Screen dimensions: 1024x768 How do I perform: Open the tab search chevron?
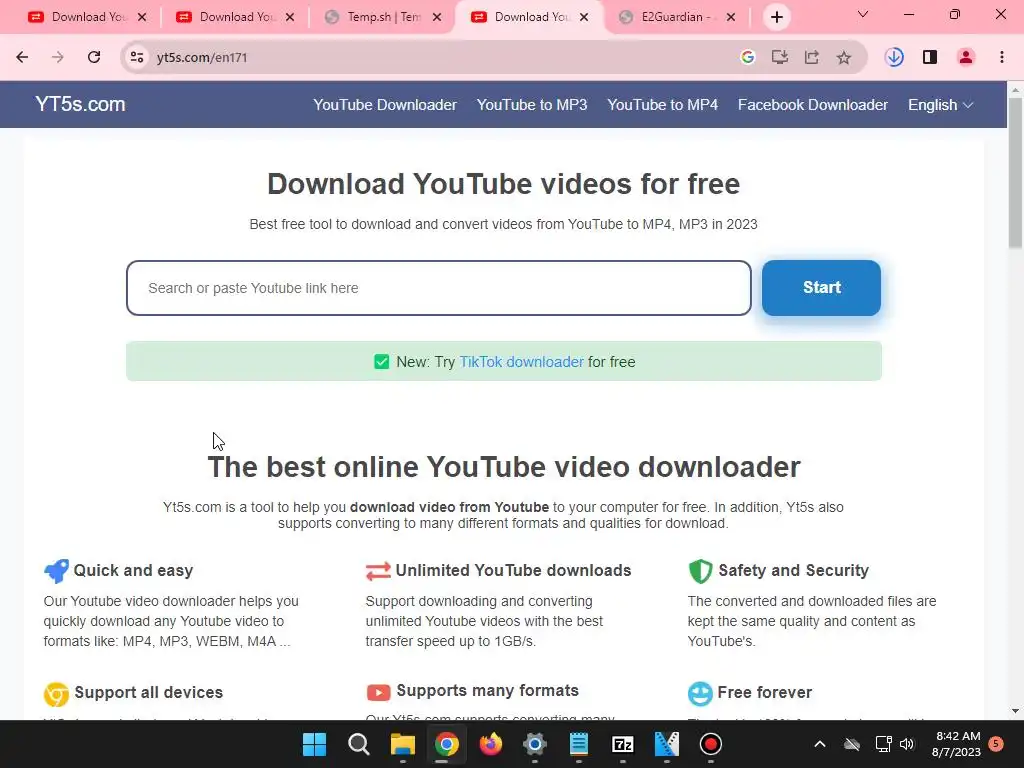coord(863,14)
